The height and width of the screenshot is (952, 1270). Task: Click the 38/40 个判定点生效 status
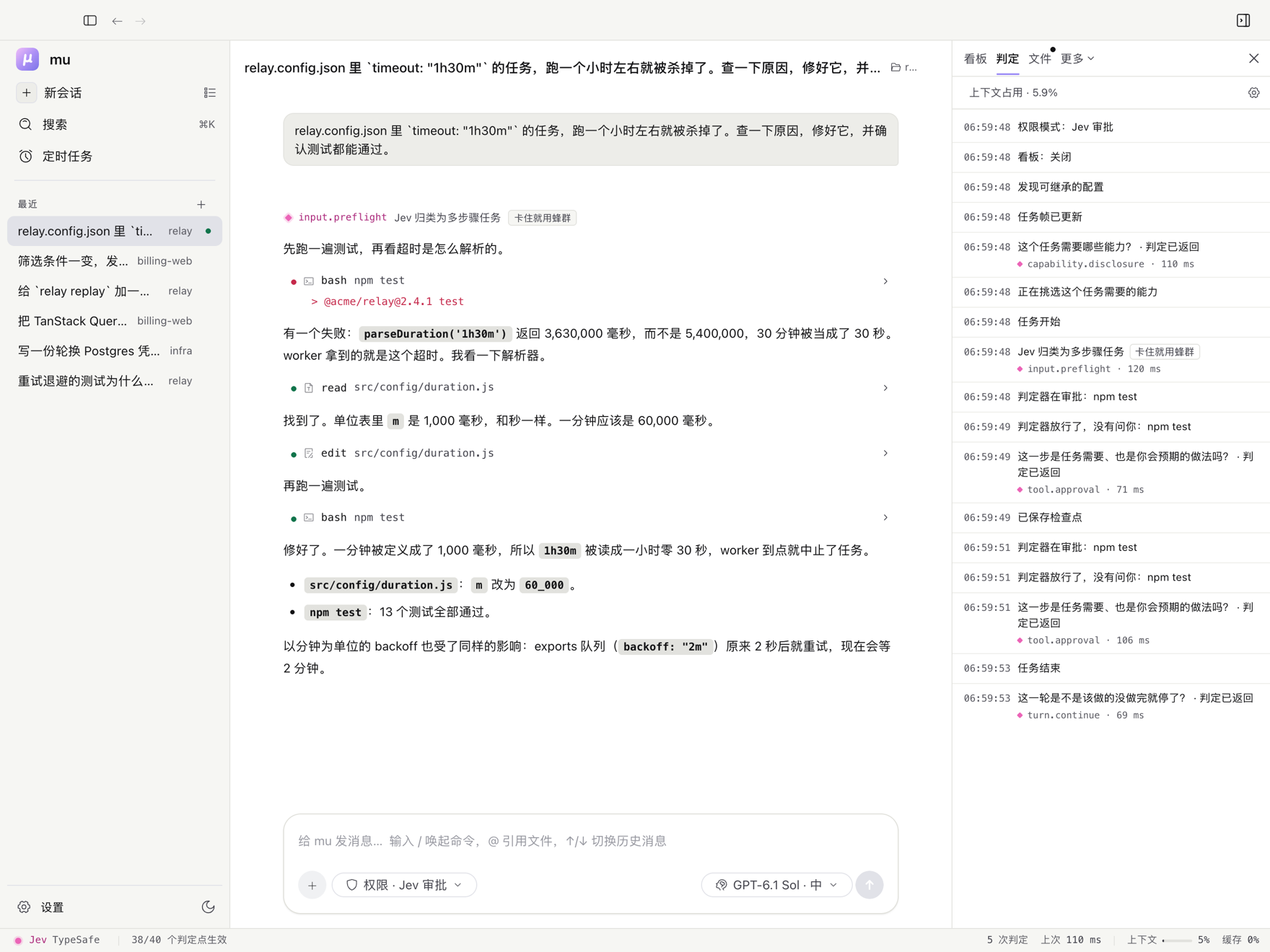(x=179, y=940)
